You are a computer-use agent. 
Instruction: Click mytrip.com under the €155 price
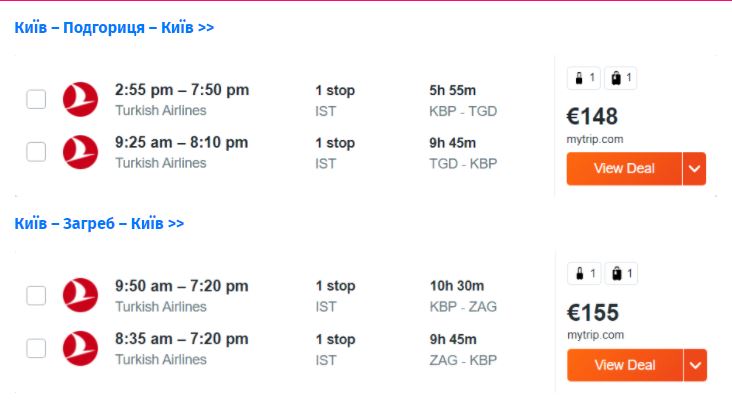(595, 335)
